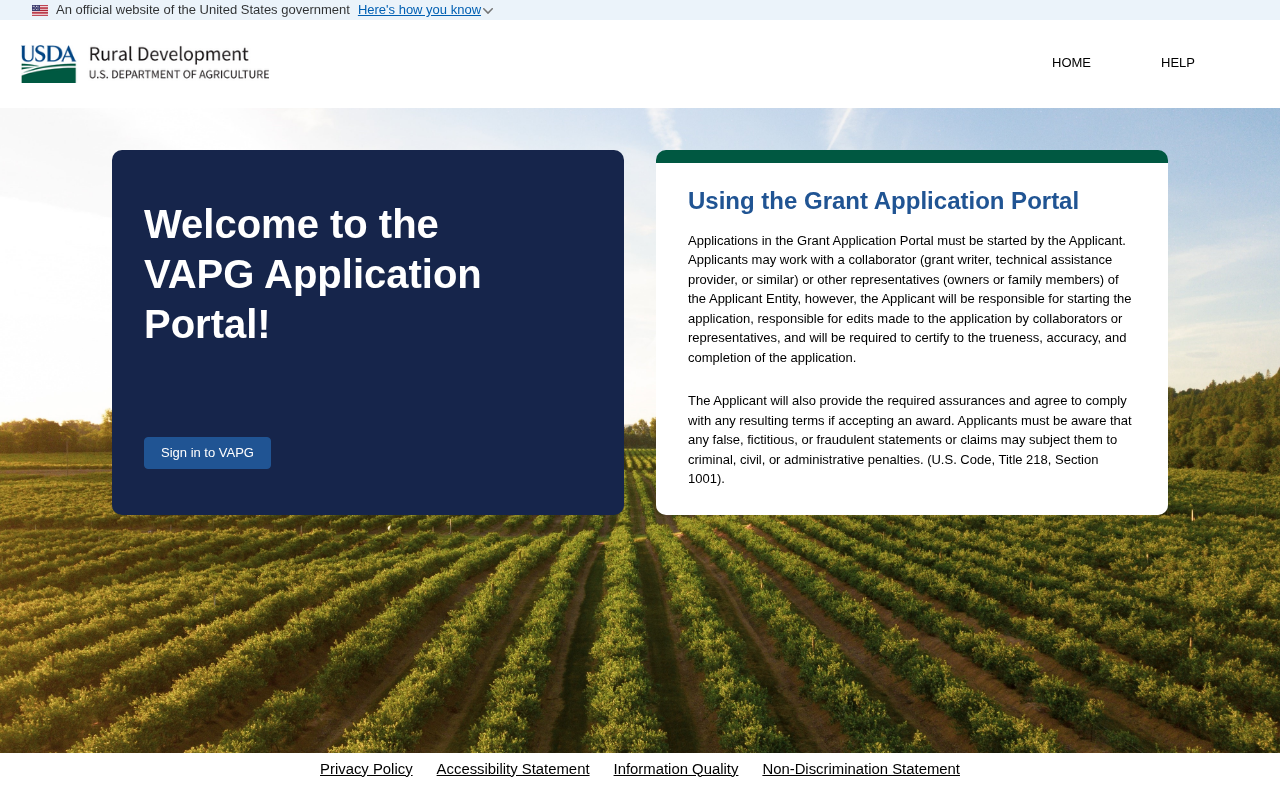Click the Sign in to VAPG button
Viewport: 1280px width, 800px height.
(207, 453)
